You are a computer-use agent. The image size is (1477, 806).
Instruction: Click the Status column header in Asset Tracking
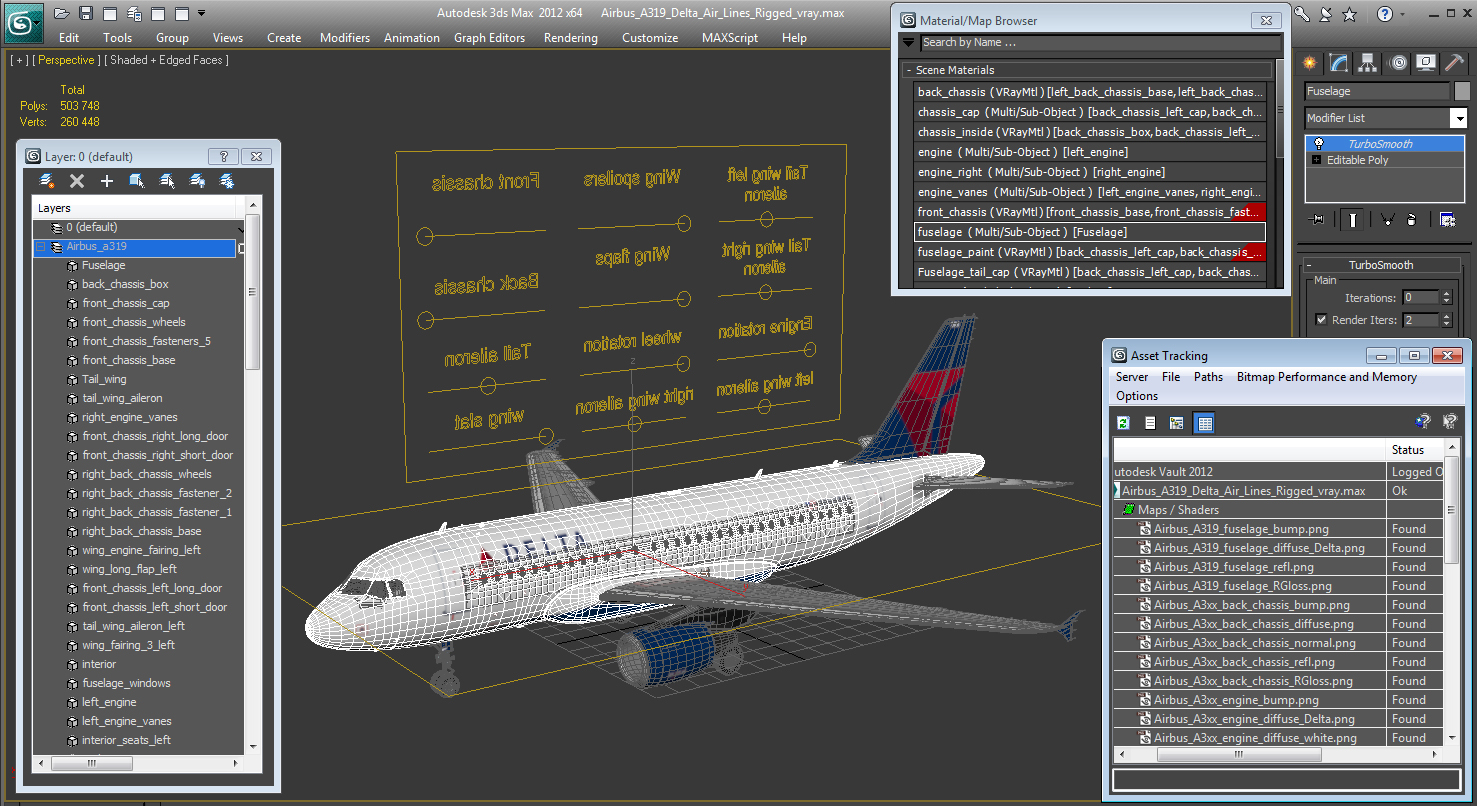point(1414,450)
